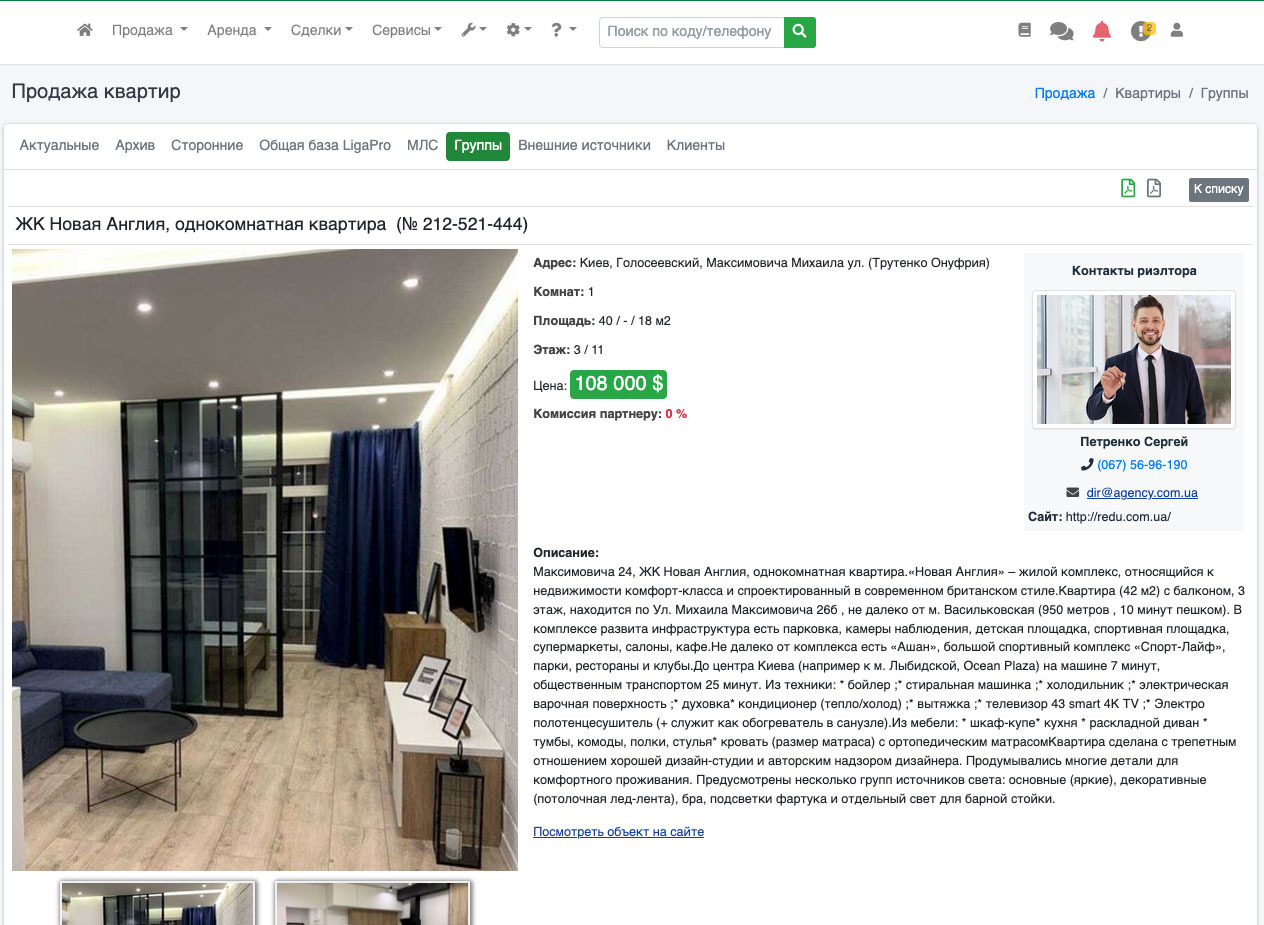Expand the Сделки dropdown menu
This screenshot has width=1264, height=925.
(322, 31)
